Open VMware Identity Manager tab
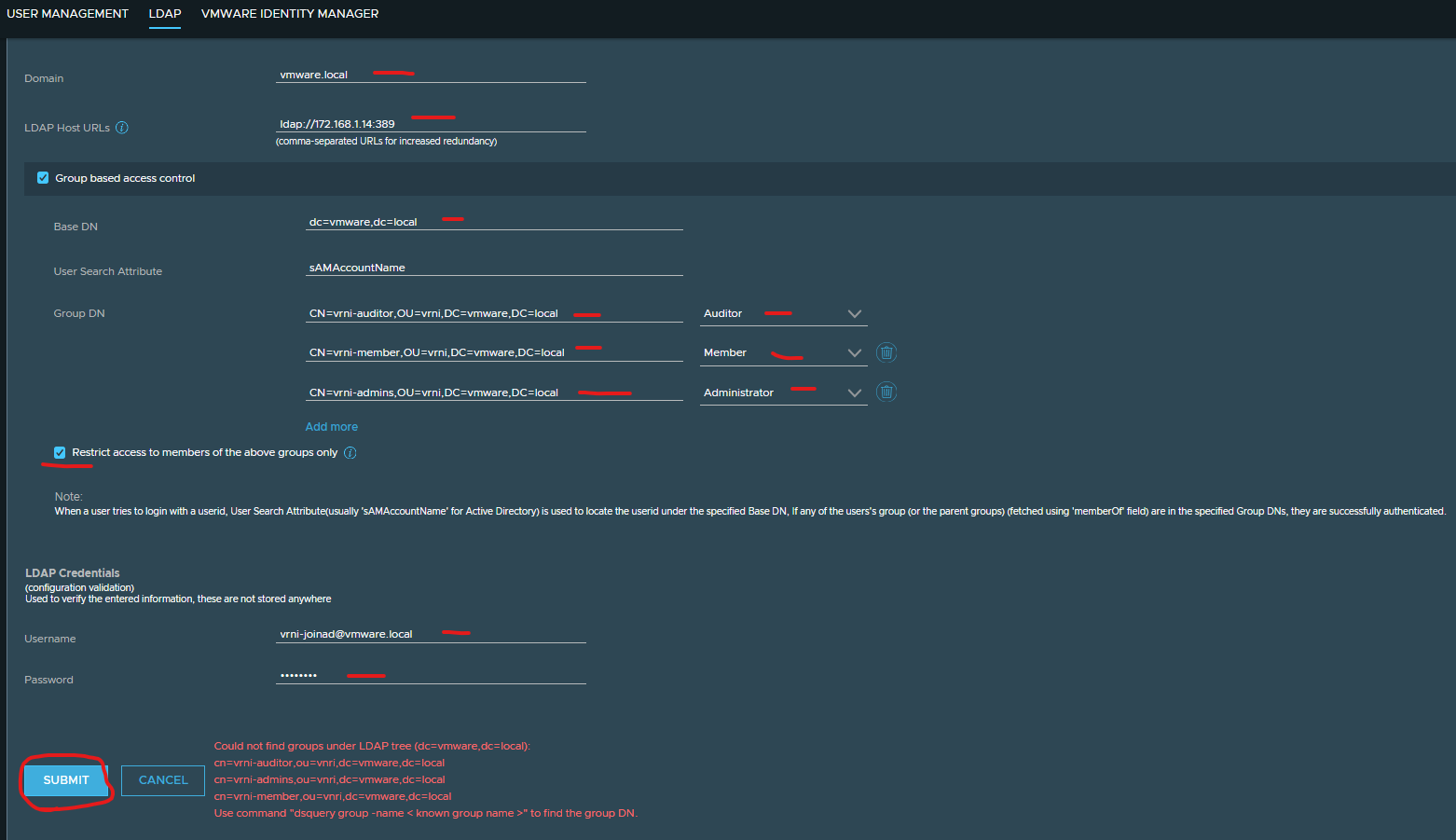Image resolution: width=1456 pixels, height=840 pixels. coord(290,14)
